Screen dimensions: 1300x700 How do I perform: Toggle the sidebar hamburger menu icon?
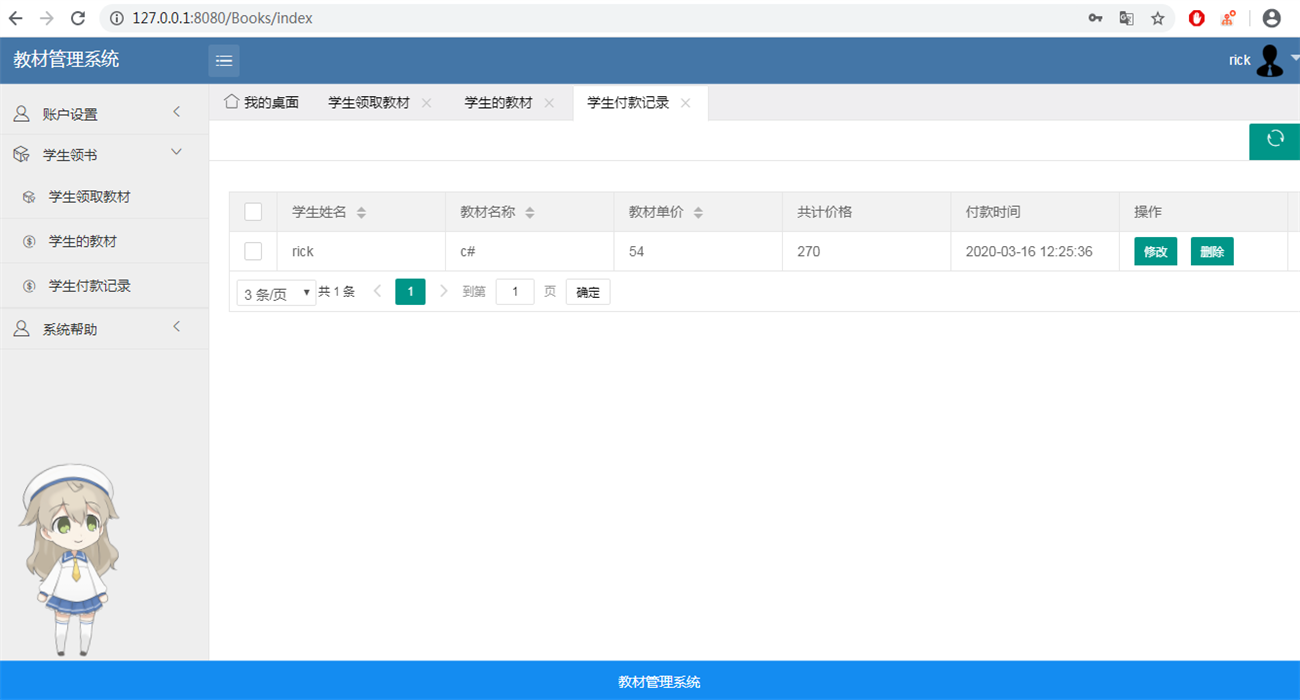click(224, 61)
